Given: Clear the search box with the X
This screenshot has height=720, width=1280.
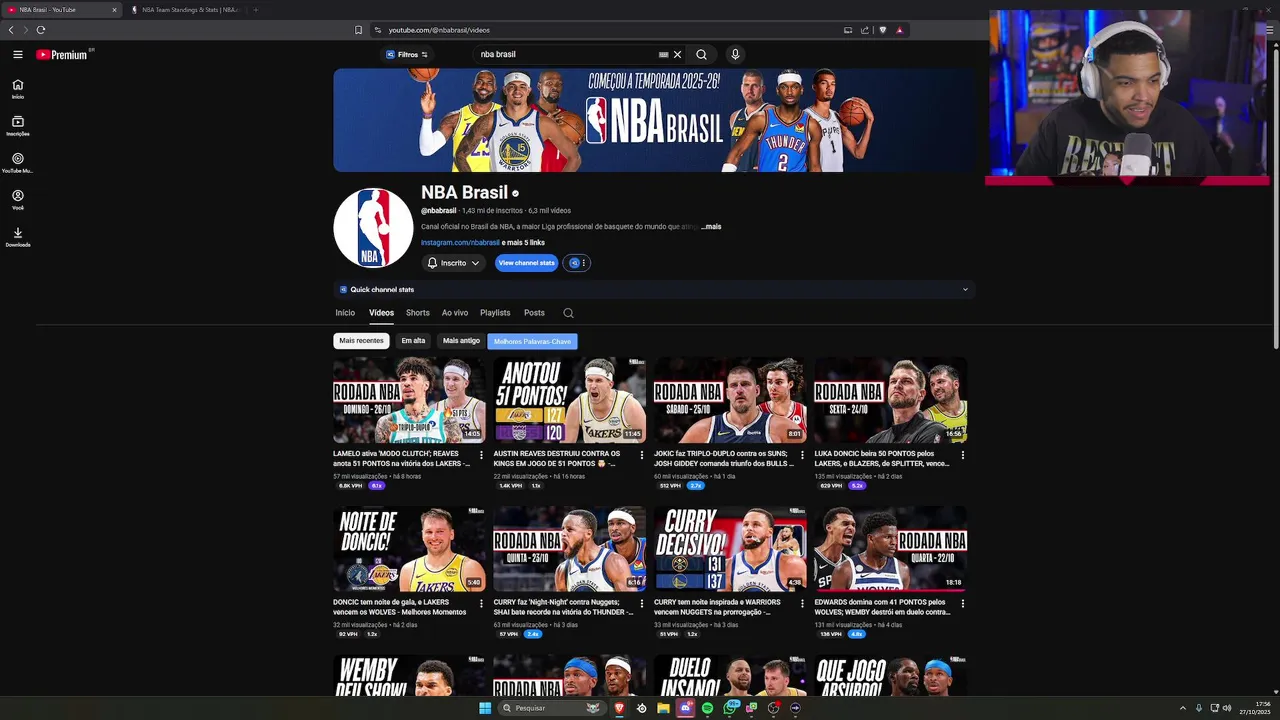Looking at the screenshot, I should (677, 55).
